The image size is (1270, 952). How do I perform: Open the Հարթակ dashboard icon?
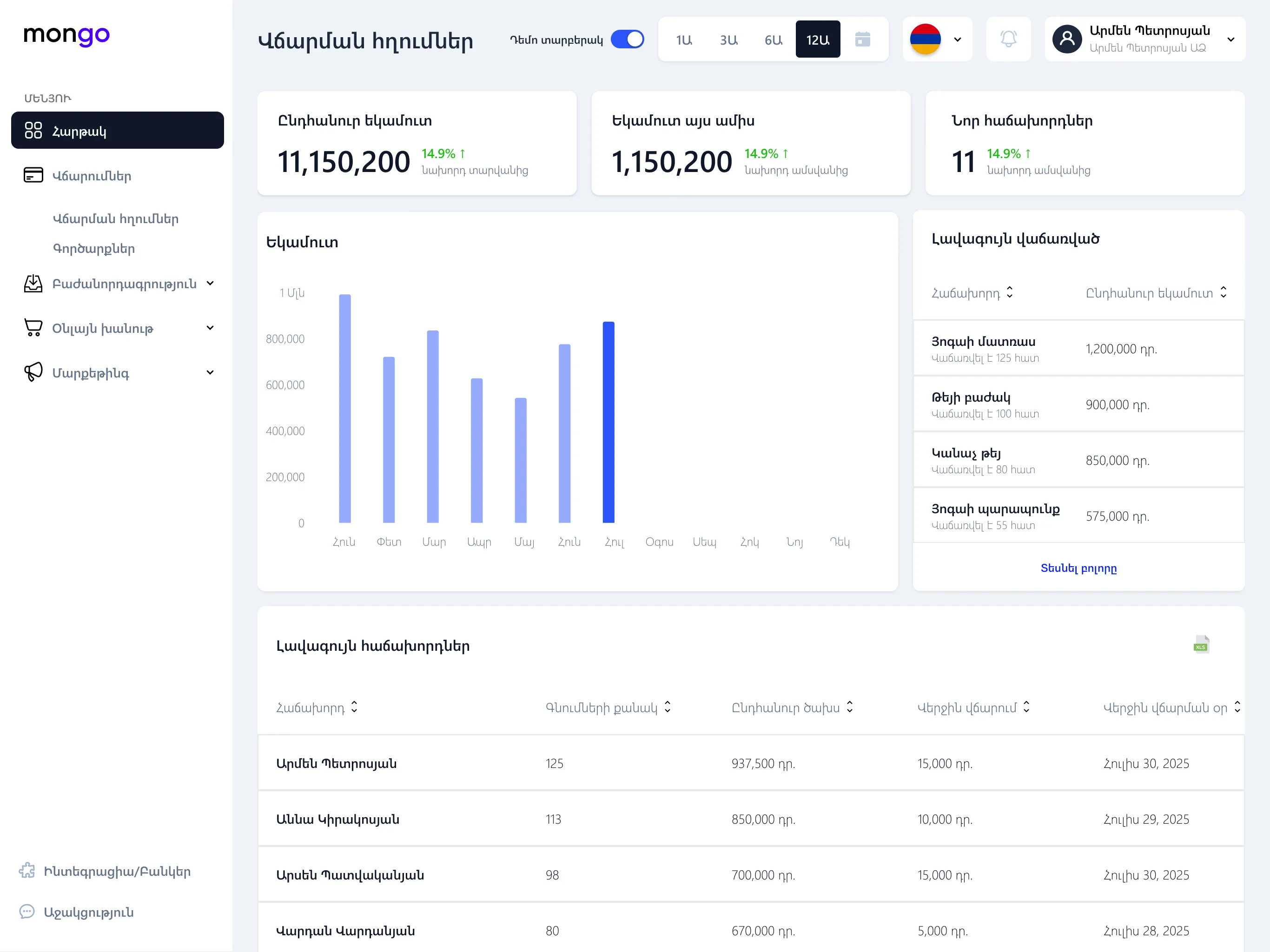33,130
